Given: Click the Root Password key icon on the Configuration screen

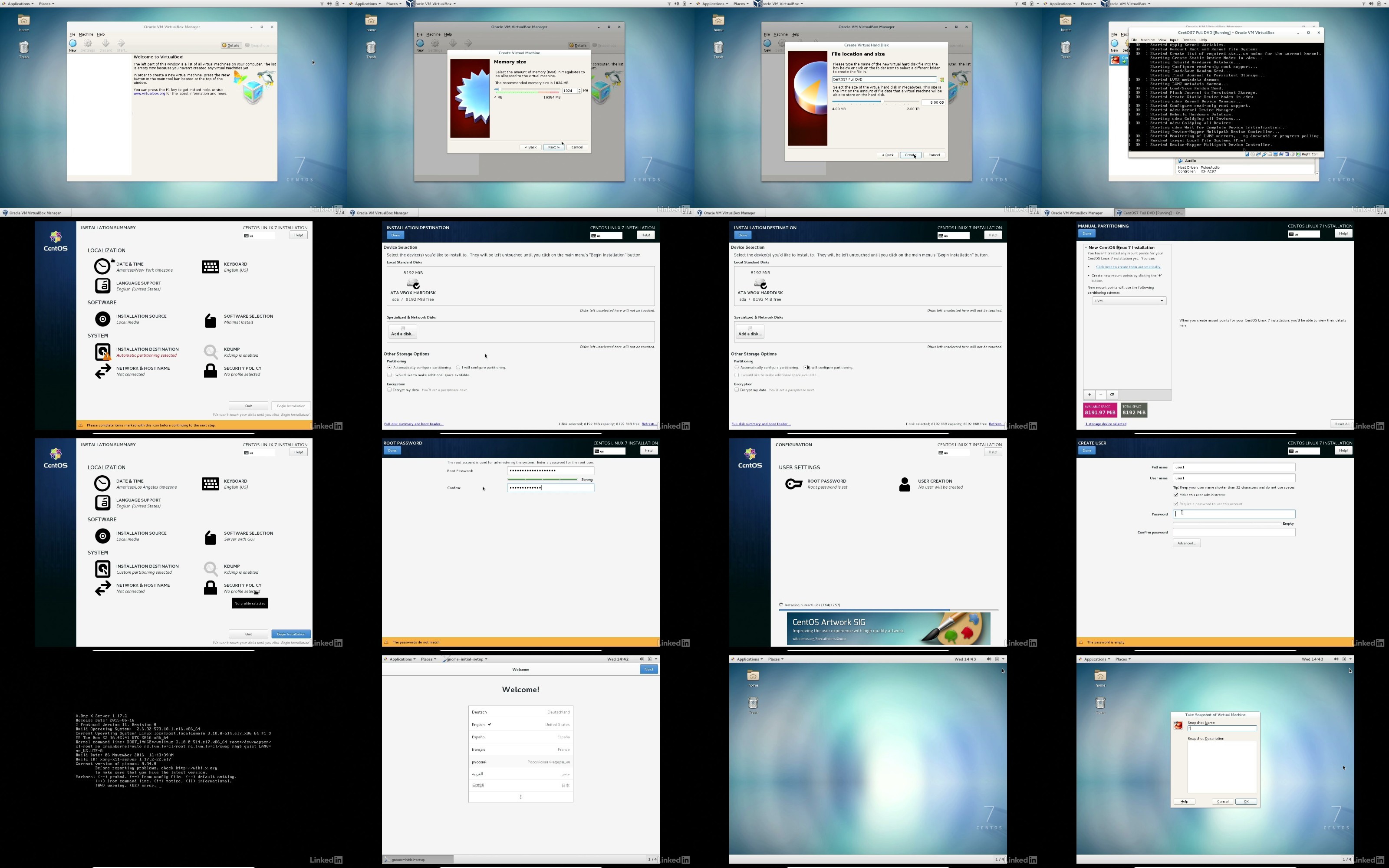Looking at the screenshot, I should (793, 484).
